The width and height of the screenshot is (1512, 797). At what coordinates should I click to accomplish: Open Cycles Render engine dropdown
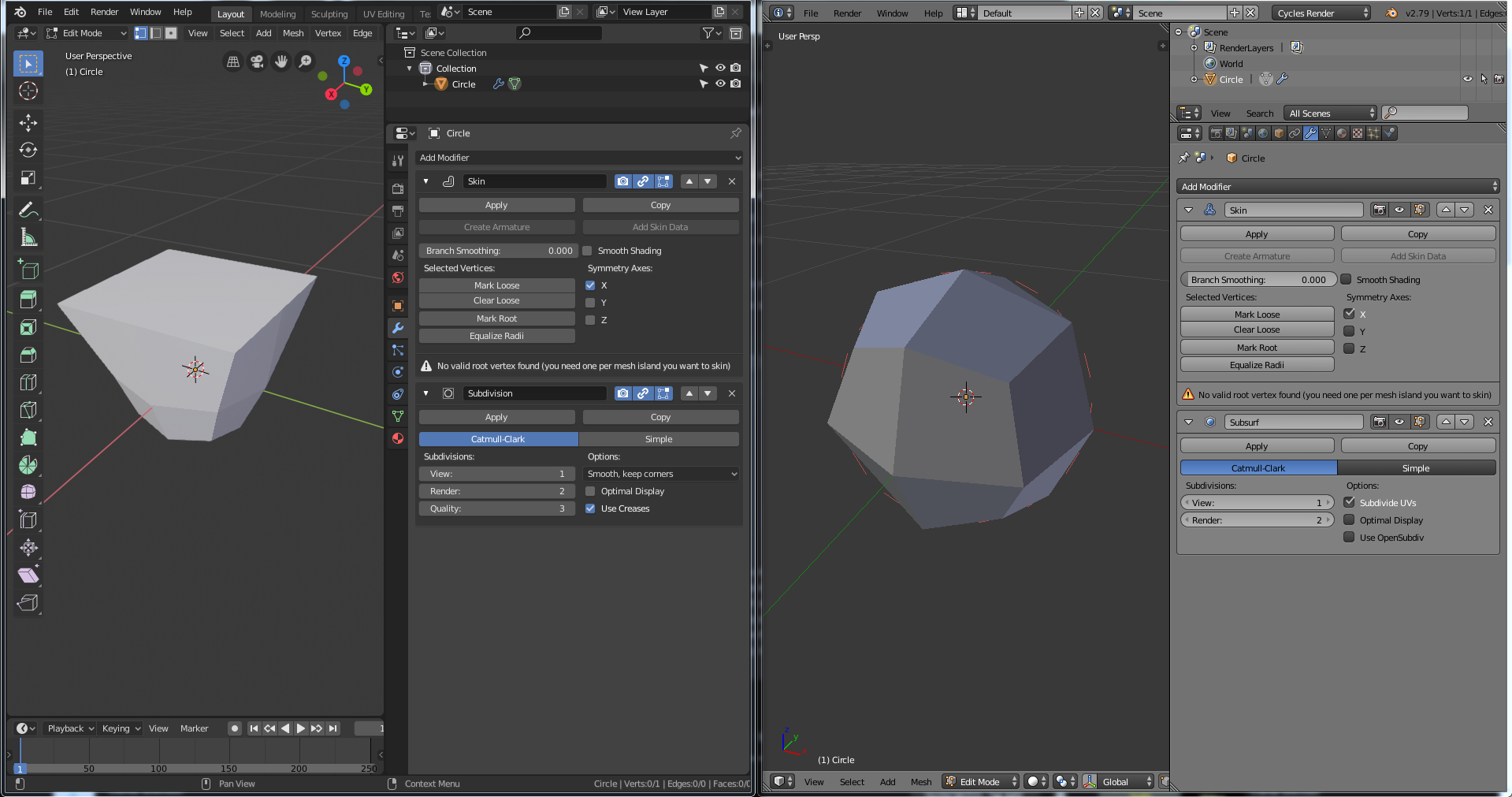1321,13
